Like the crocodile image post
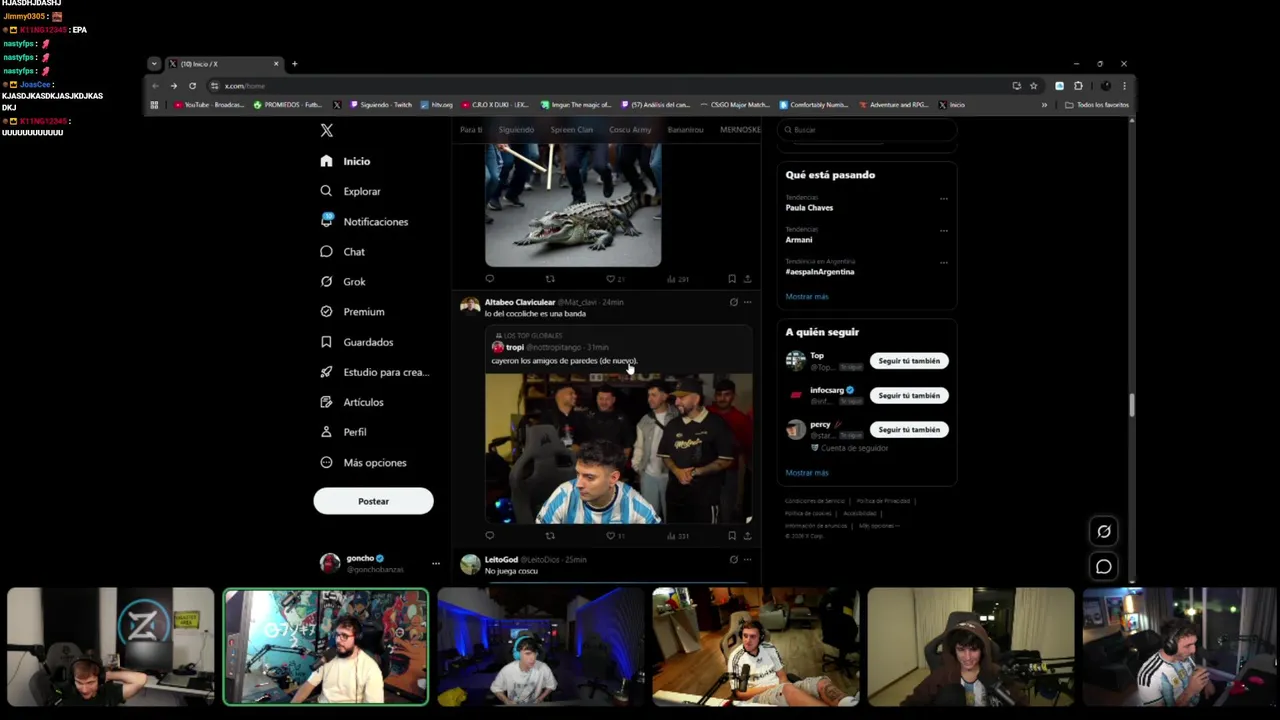The image size is (1280, 720). click(610, 279)
